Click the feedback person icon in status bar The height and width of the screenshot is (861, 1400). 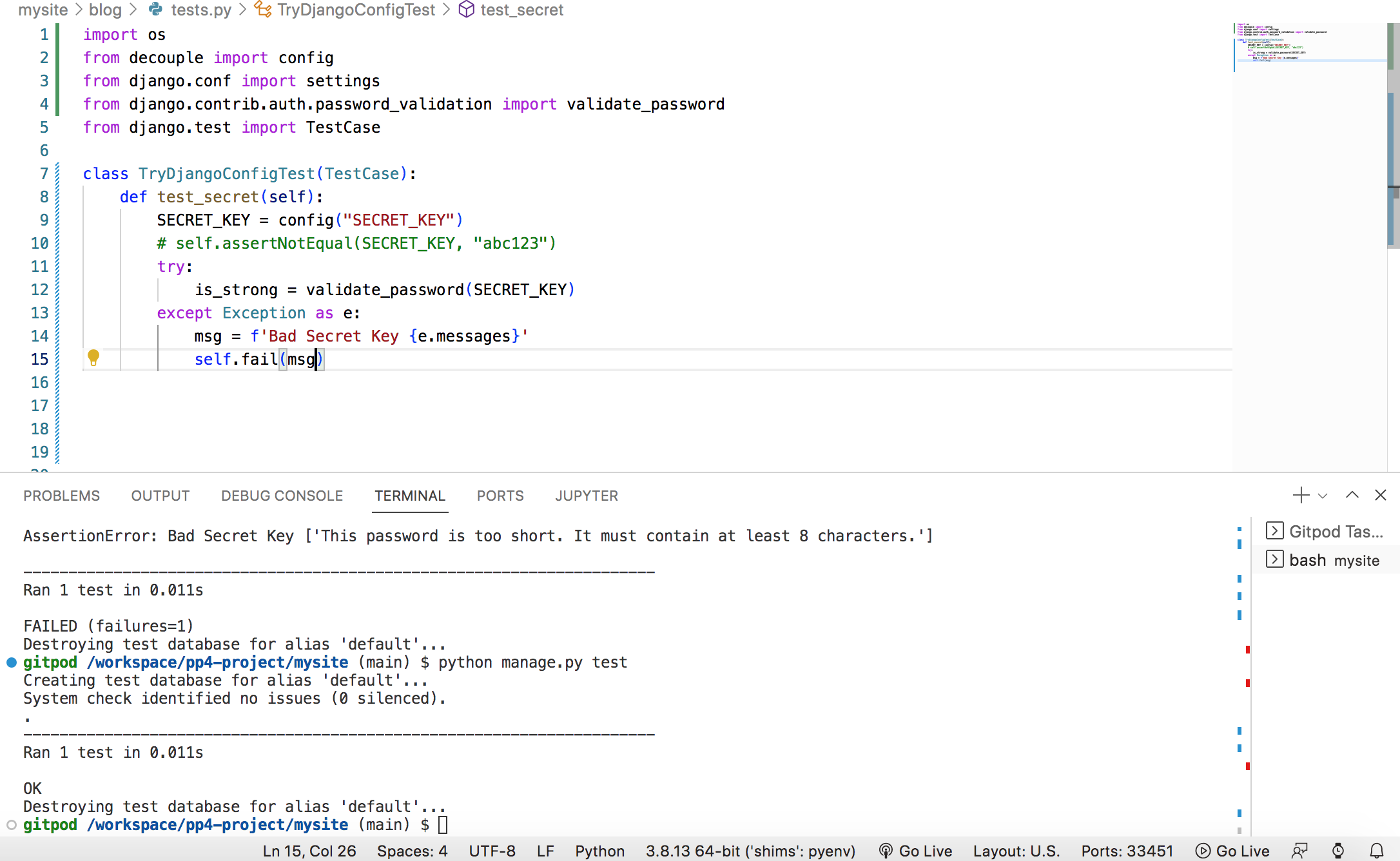(1300, 851)
